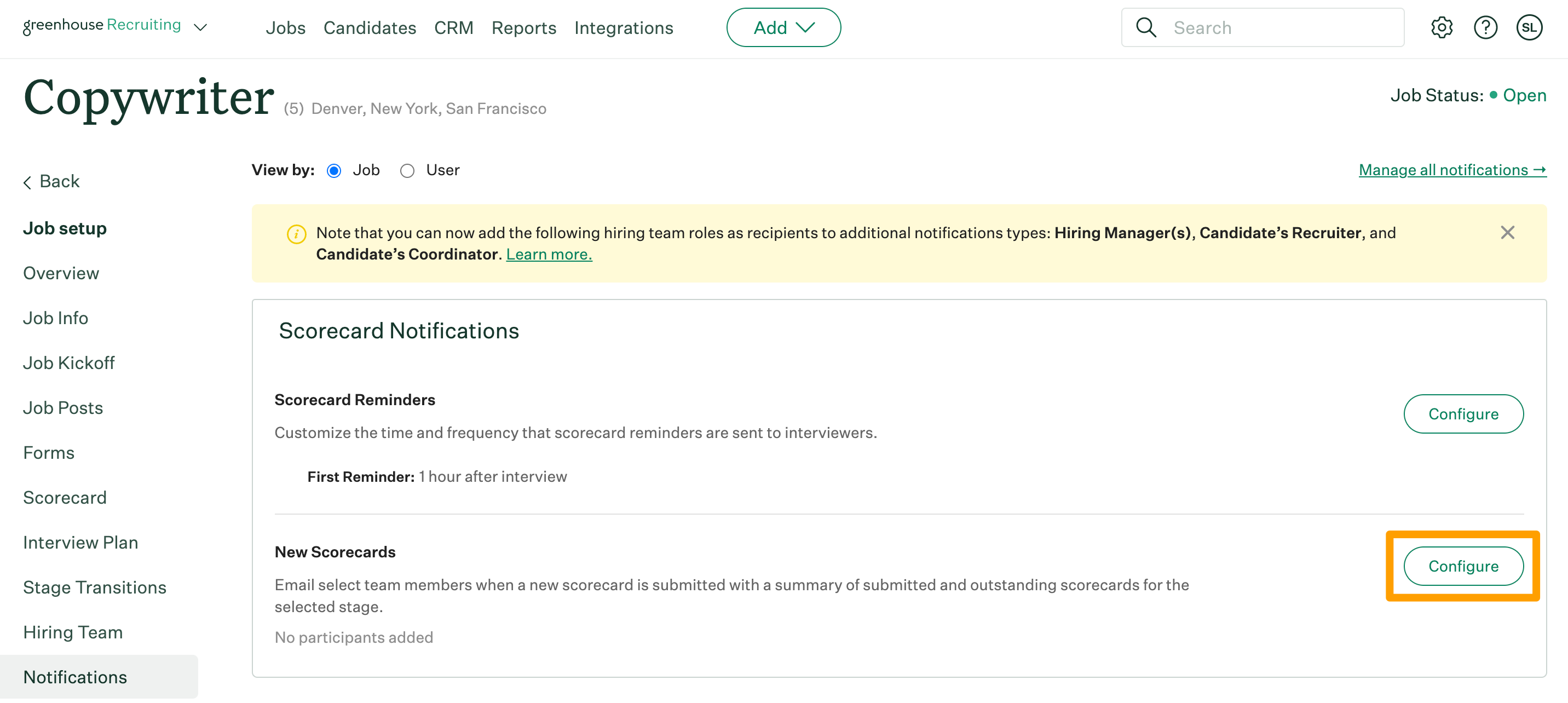Open Stage Transitions in the sidebar
The width and height of the screenshot is (1568, 703).
[x=94, y=587]
